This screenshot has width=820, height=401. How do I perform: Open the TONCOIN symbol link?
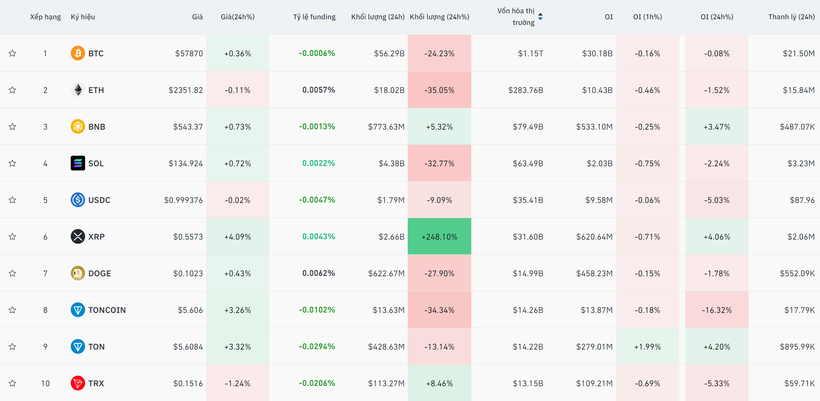[107, 310]
